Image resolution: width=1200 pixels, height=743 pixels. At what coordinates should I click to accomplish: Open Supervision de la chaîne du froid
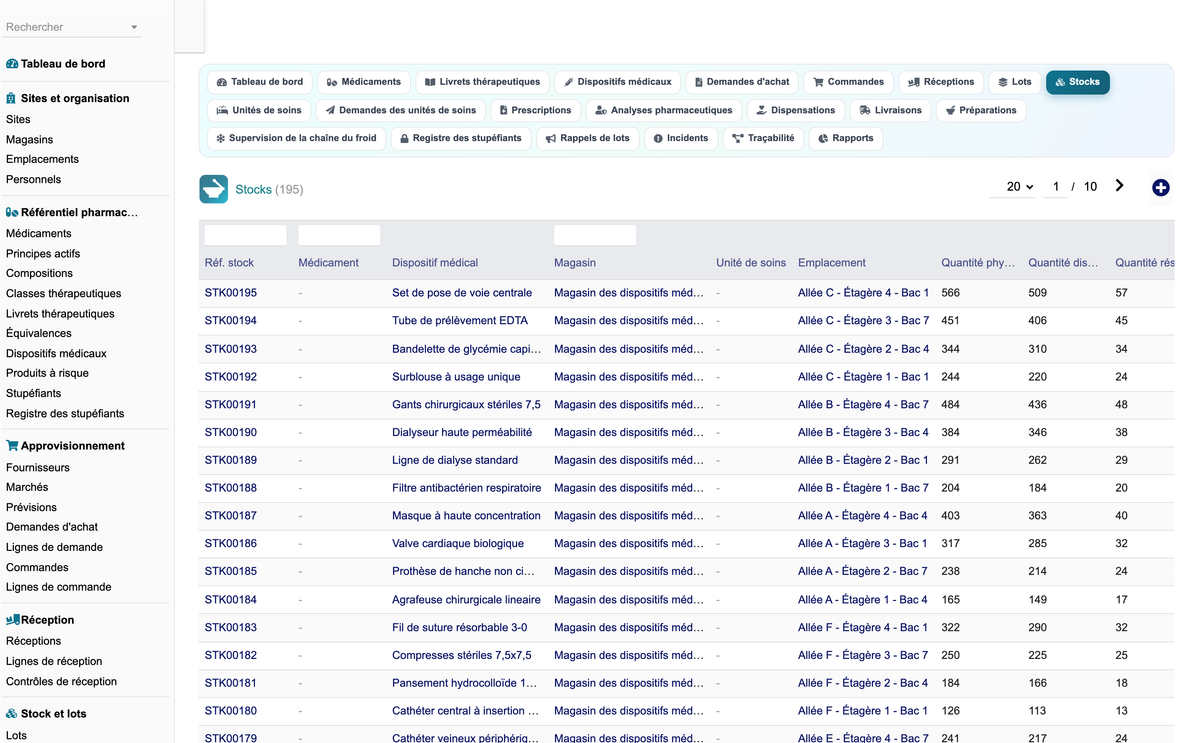[296, 138]
